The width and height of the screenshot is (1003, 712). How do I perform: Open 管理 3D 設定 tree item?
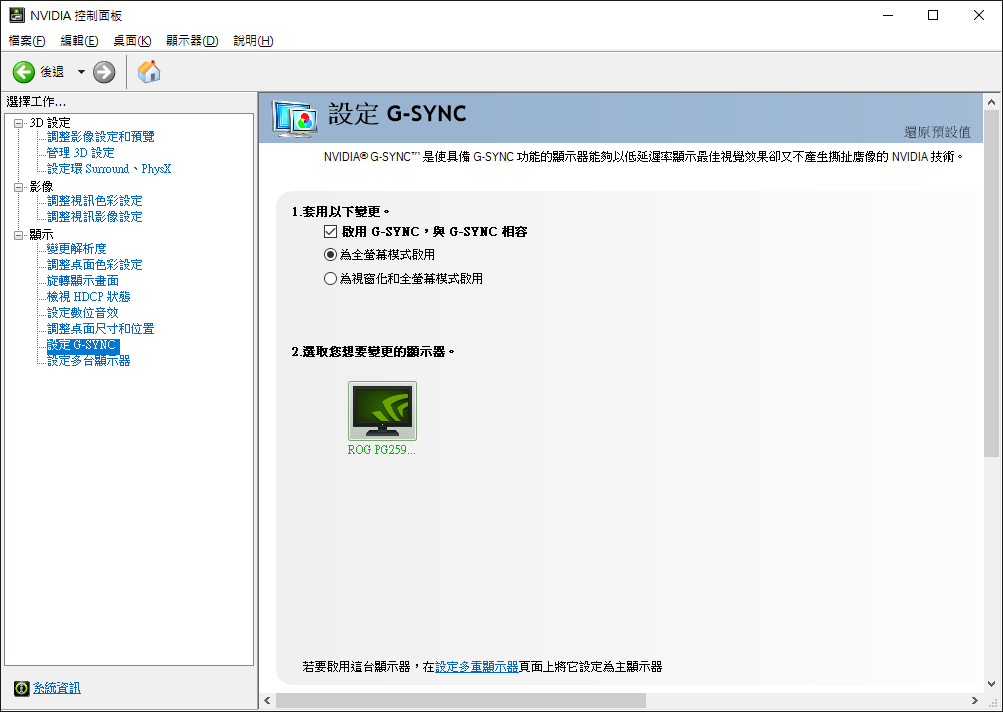coord(81,152)
